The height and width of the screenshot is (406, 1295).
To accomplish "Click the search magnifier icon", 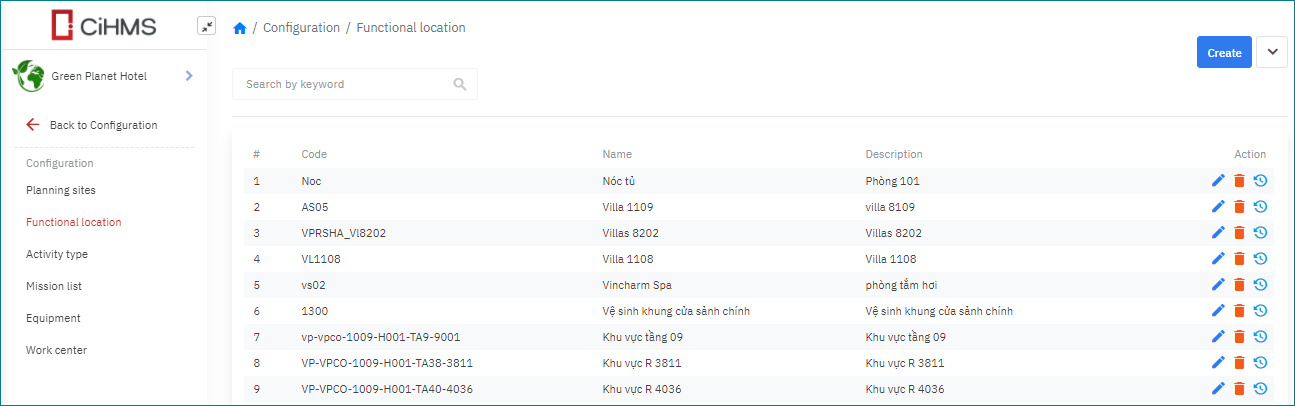I will click(460, 84).
